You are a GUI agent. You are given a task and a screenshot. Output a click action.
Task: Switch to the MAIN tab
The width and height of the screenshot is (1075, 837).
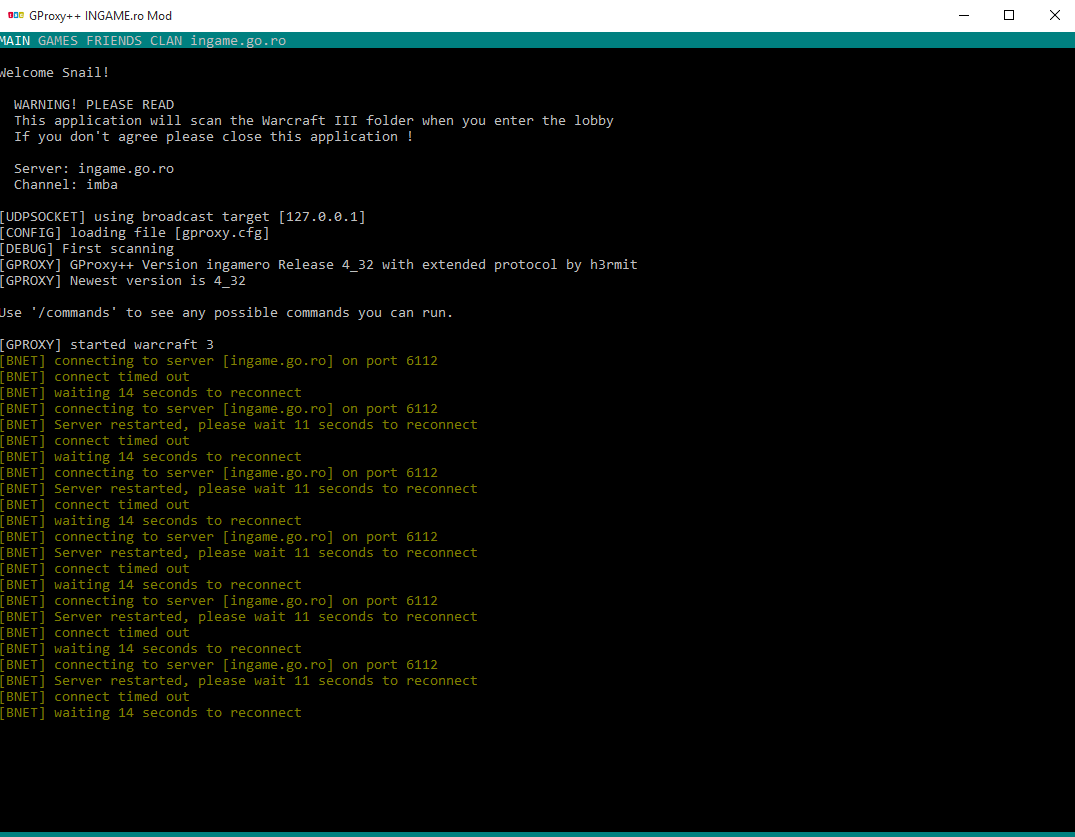[x=15, y=41]
